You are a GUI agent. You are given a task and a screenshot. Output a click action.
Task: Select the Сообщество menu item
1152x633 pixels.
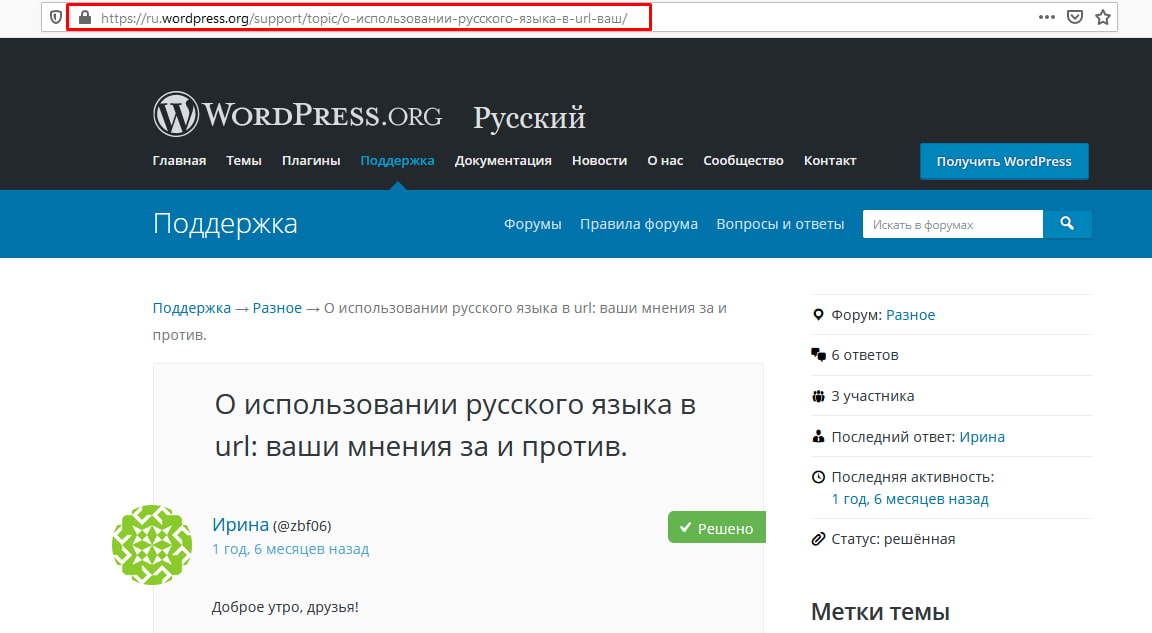[743, 160]
